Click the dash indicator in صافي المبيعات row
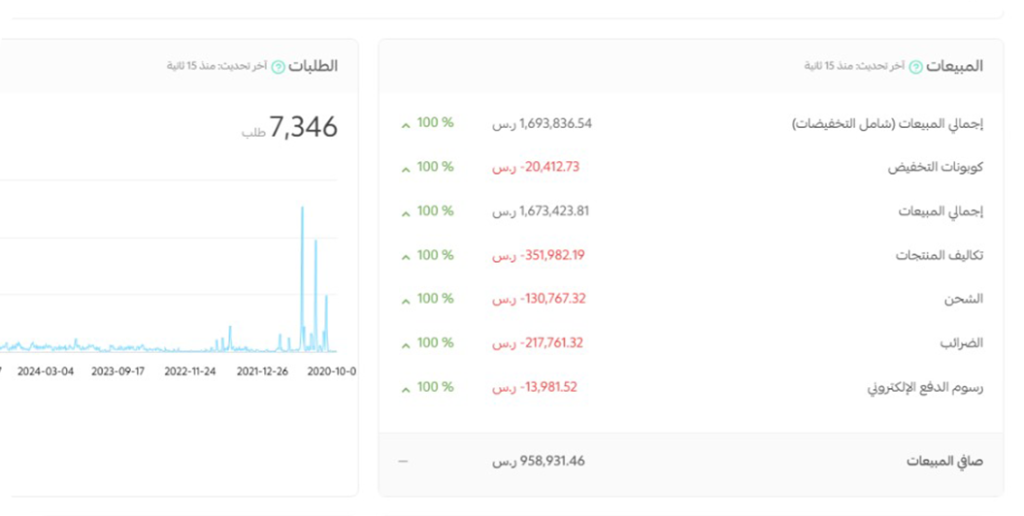 click(403, 461)
